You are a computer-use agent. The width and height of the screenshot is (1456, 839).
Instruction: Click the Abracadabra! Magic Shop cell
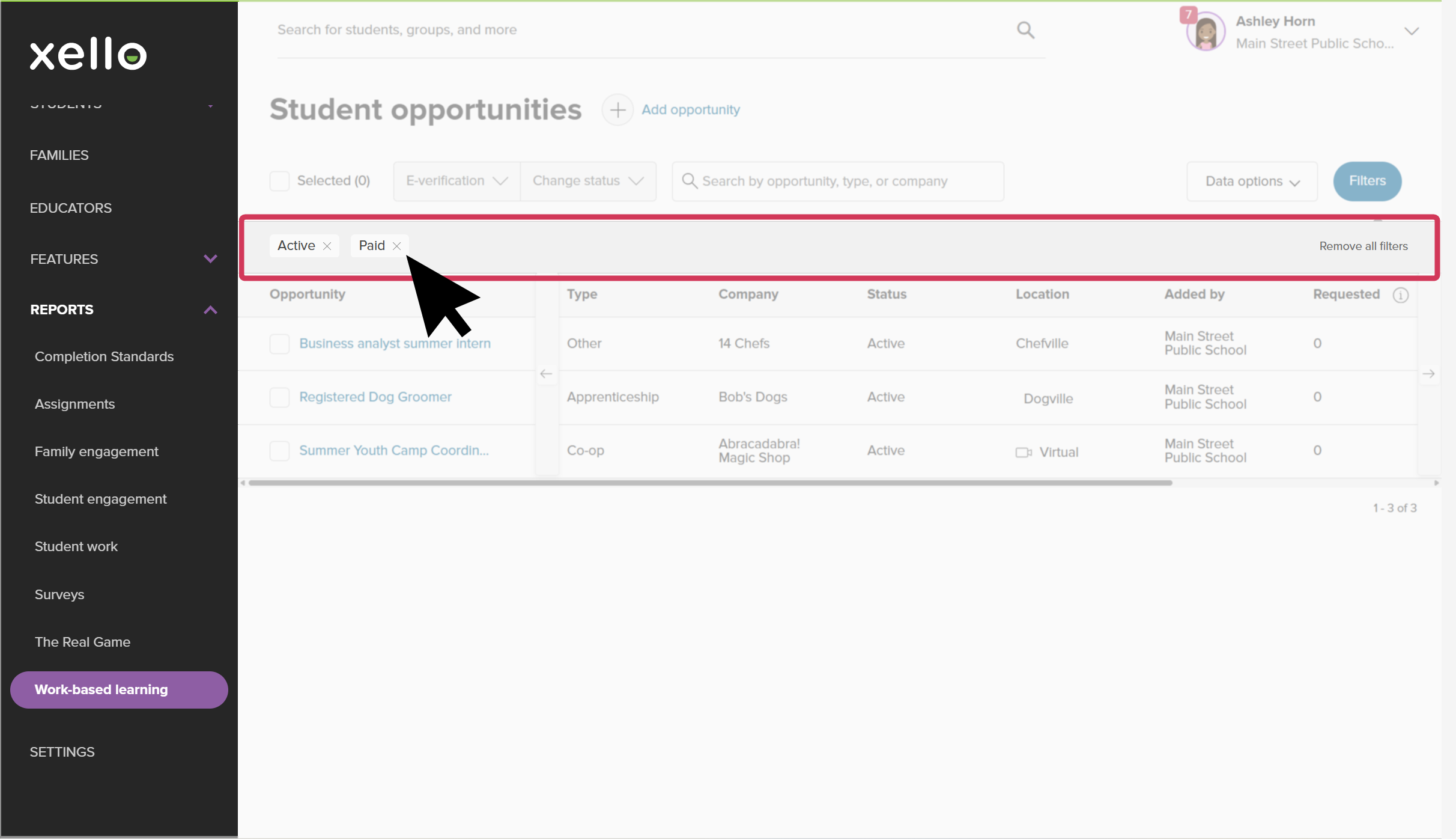tap(759, 451)
